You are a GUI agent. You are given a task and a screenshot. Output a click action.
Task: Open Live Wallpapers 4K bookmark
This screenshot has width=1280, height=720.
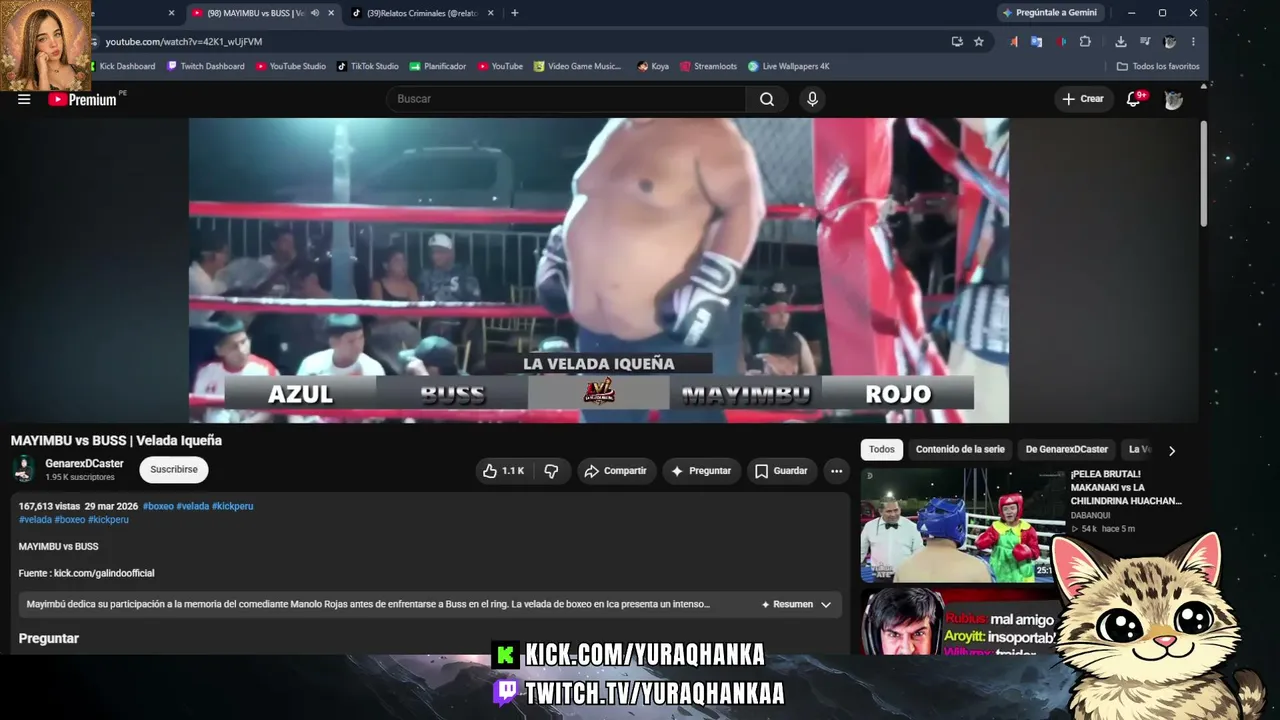pos(789,66)
